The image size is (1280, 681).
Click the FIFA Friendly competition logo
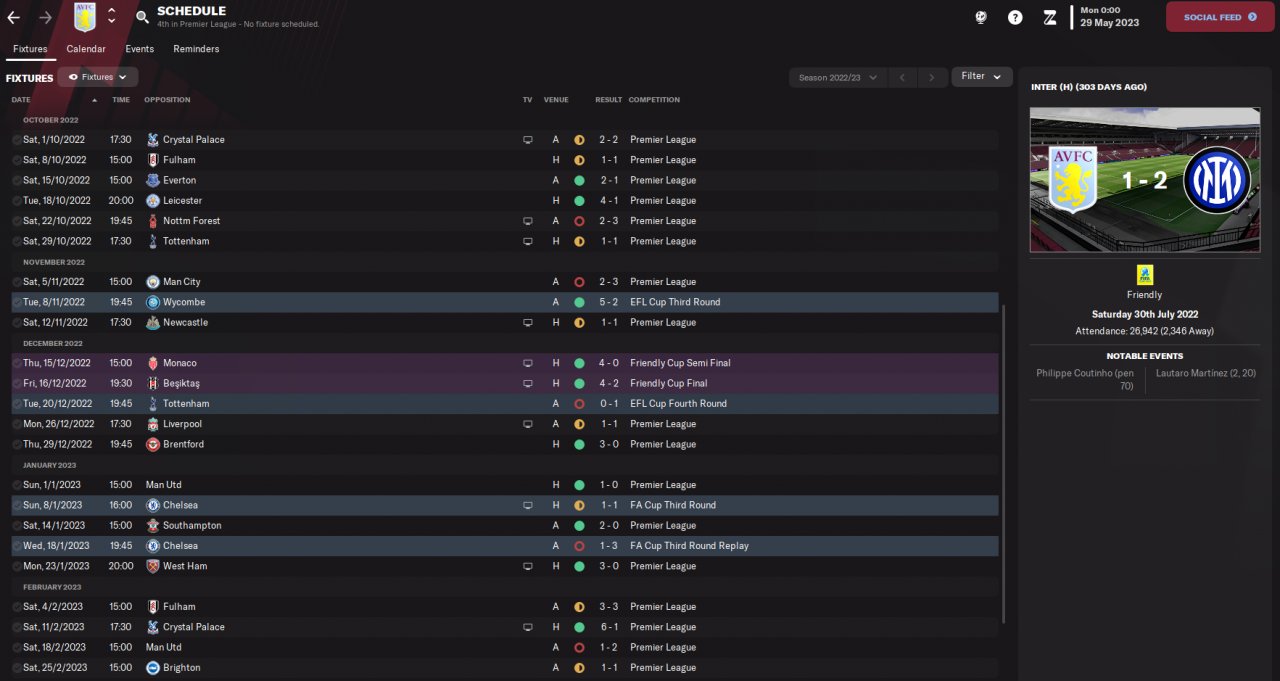click(1144, 275)
